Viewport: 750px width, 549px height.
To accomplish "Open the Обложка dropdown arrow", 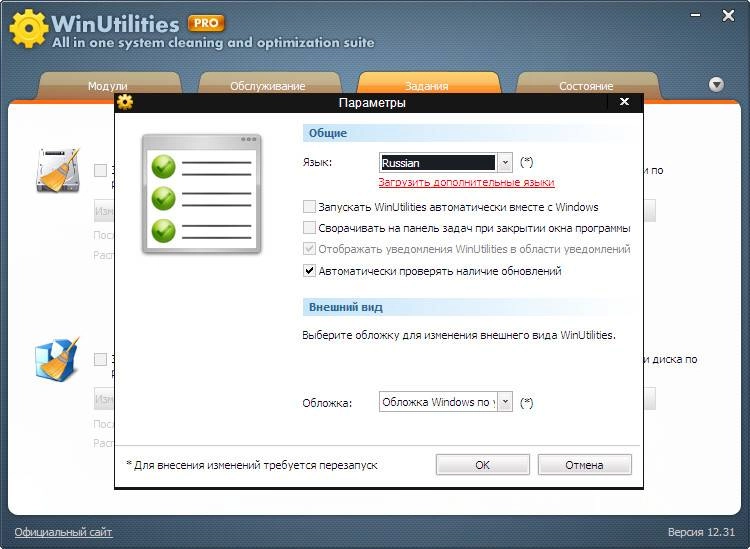I will 505,402.
